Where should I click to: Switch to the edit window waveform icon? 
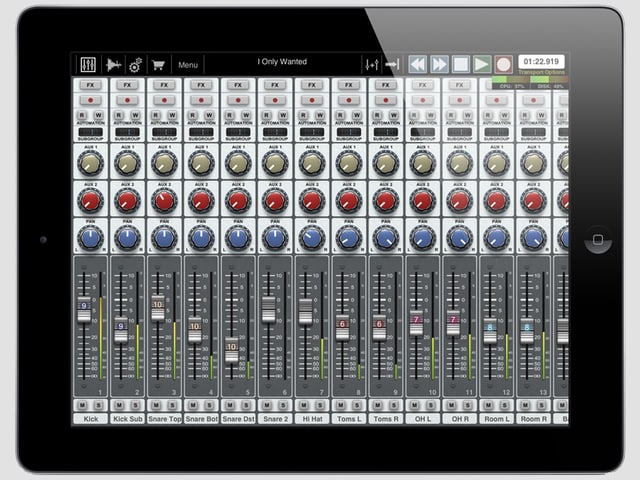click(x=114, y=64)
